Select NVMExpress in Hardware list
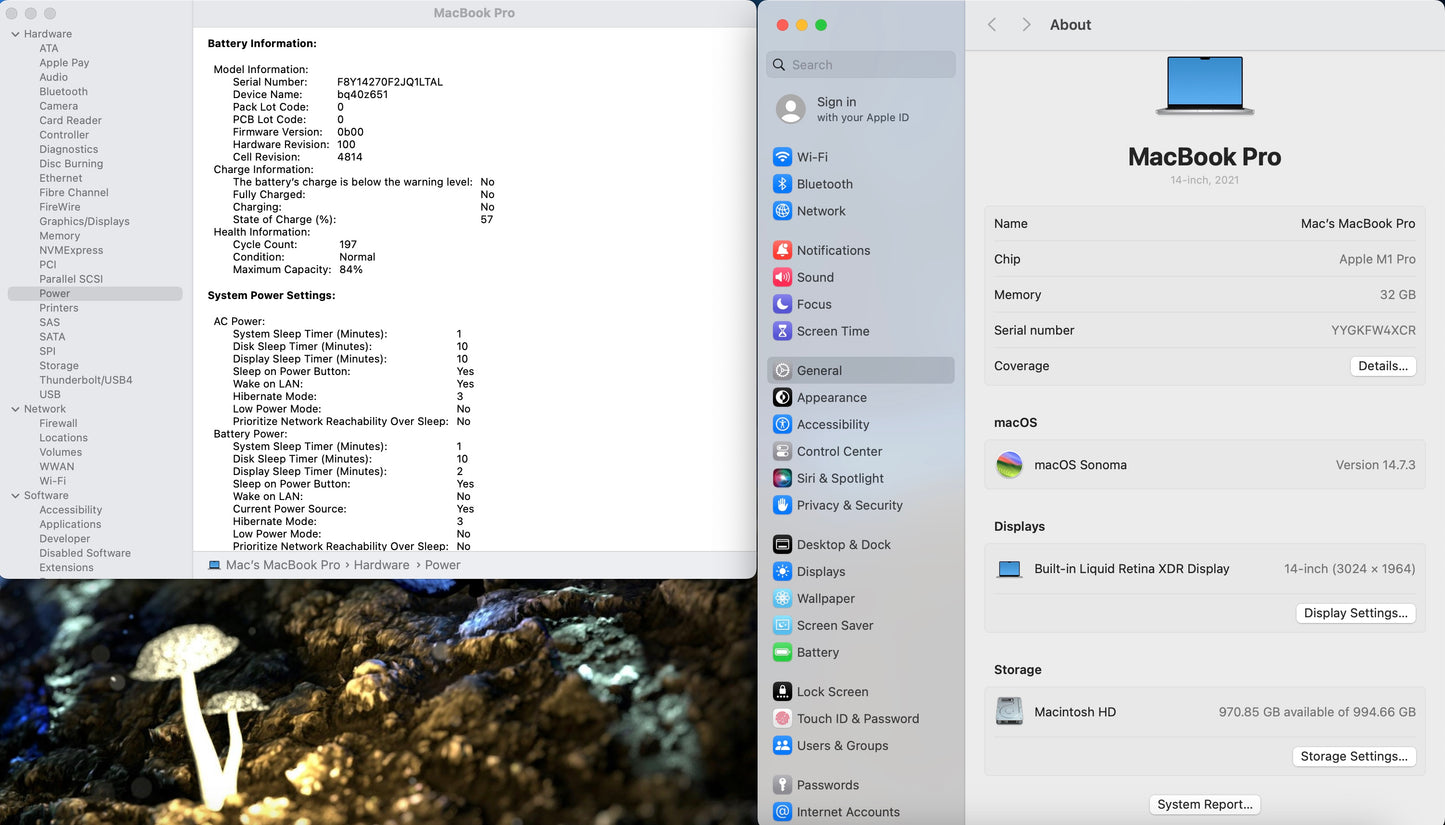 (71, 250)
